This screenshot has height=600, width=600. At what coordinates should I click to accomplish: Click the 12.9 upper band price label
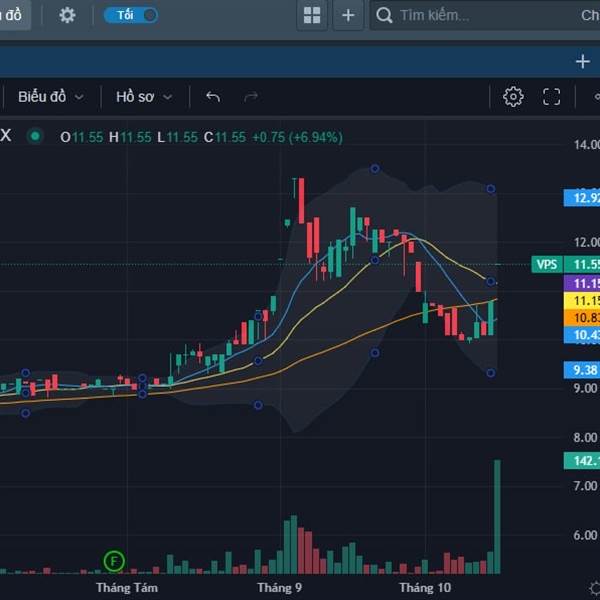pos(582,198)
